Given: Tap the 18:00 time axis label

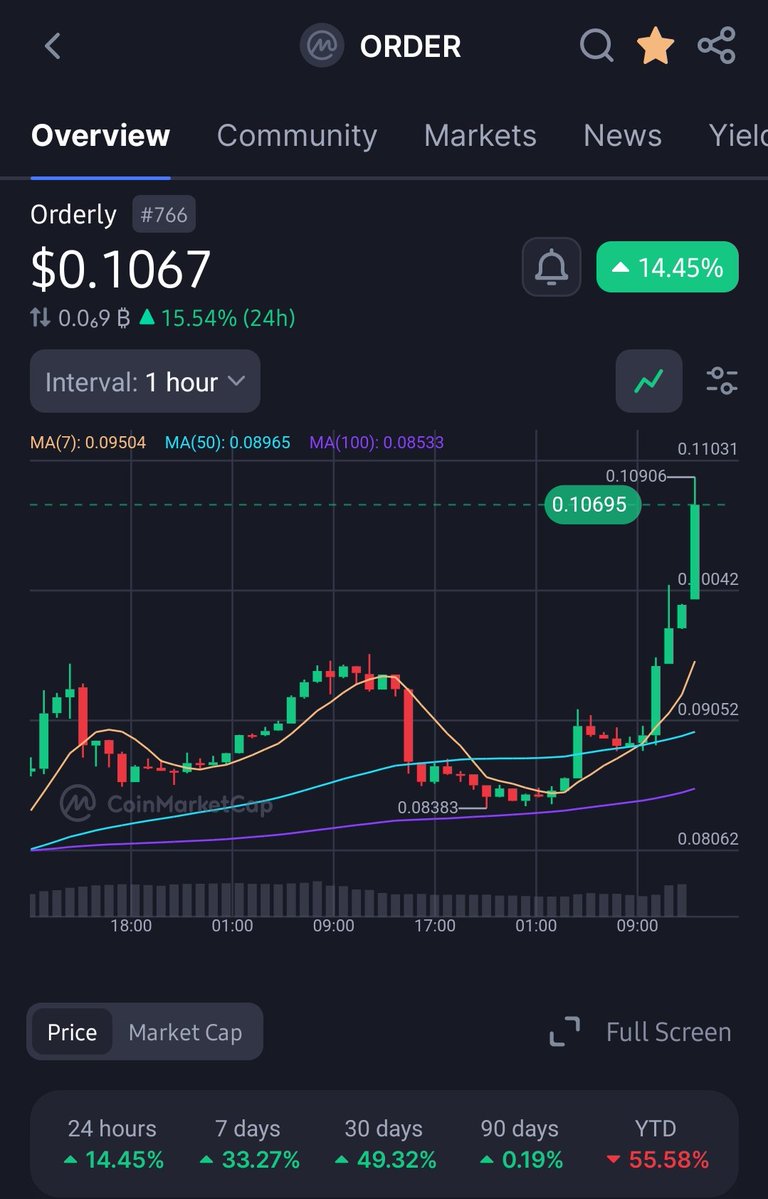Looking at the screenshot, I should click(131, 926).
